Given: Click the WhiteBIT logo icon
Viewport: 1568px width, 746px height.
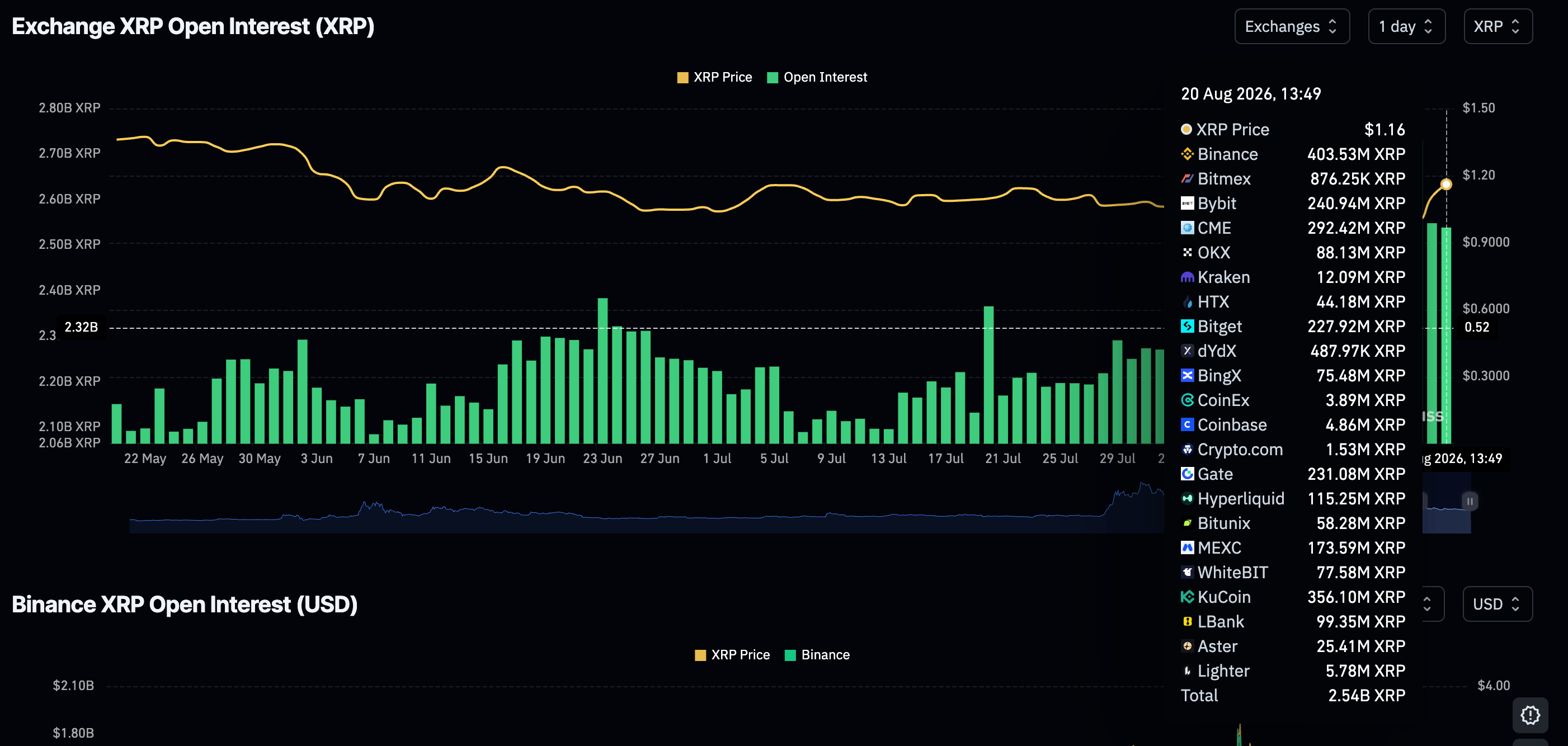Looking at the screenshot, I should (1187, 573).
